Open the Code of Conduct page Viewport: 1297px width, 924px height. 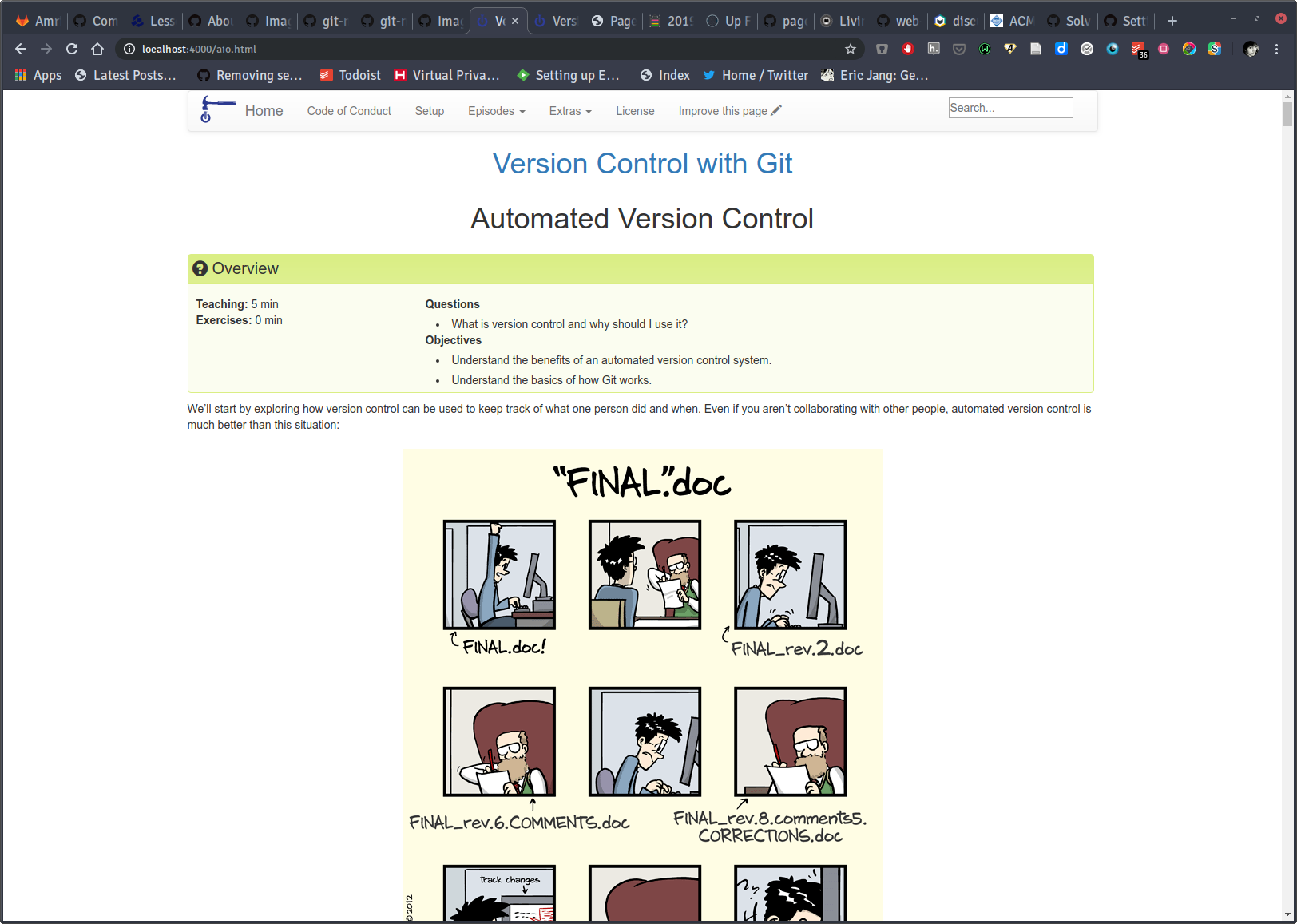click(x=349, y=111)
